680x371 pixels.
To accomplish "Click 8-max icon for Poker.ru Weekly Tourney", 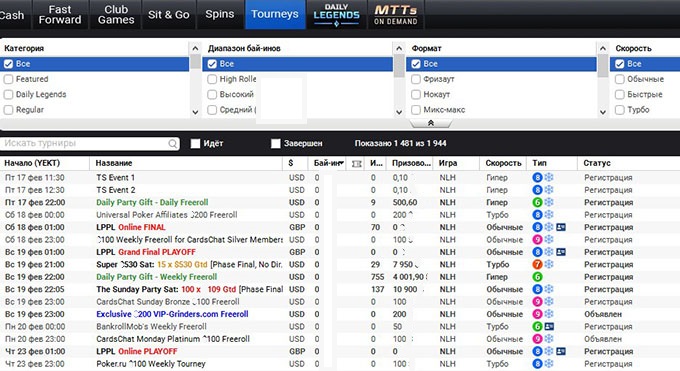I will pyautogui.click(x=537, y=364).
